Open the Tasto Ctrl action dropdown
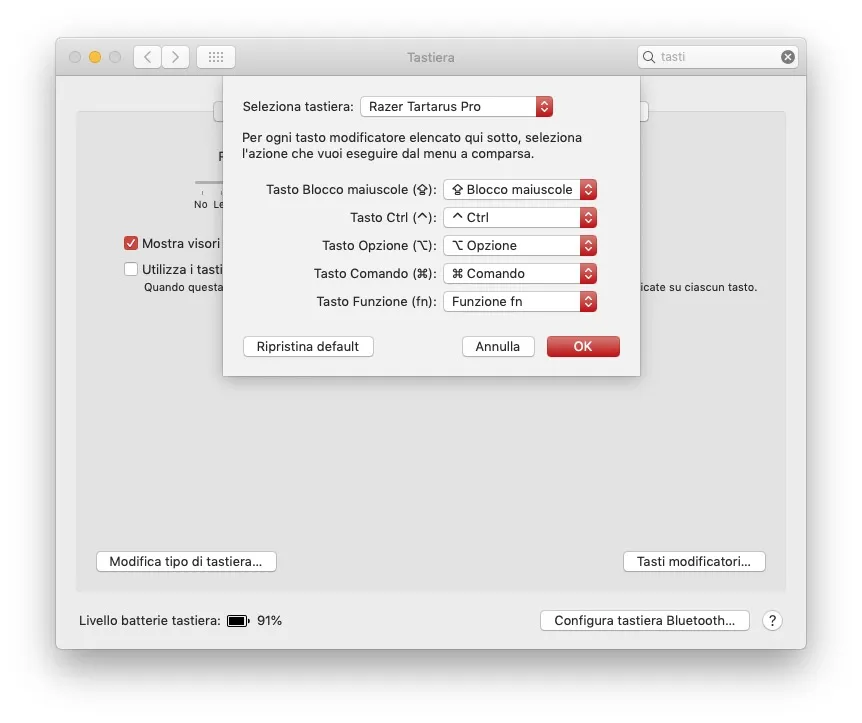 (x=520, y=218)
